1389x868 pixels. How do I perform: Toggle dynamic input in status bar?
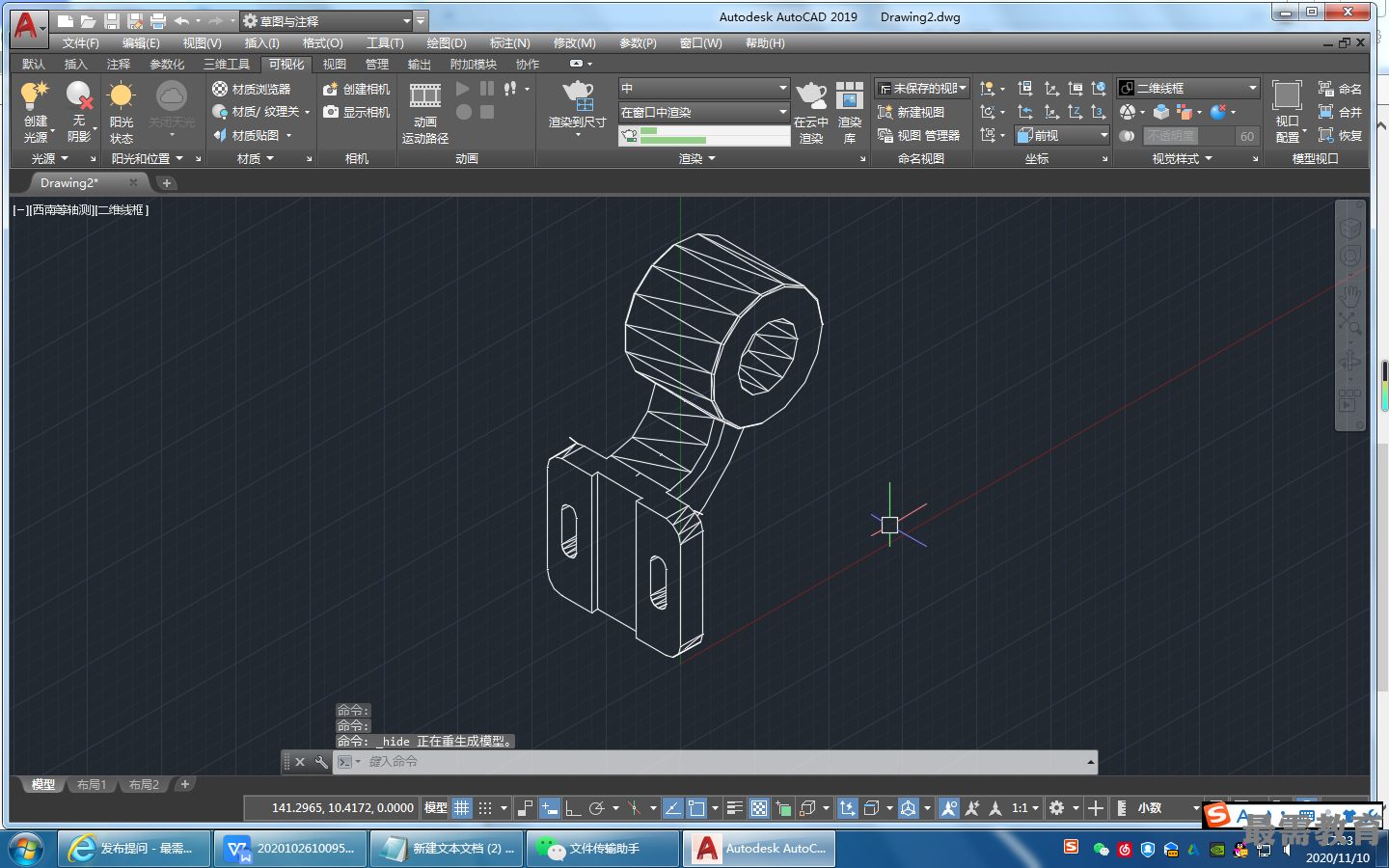point(549,808)
